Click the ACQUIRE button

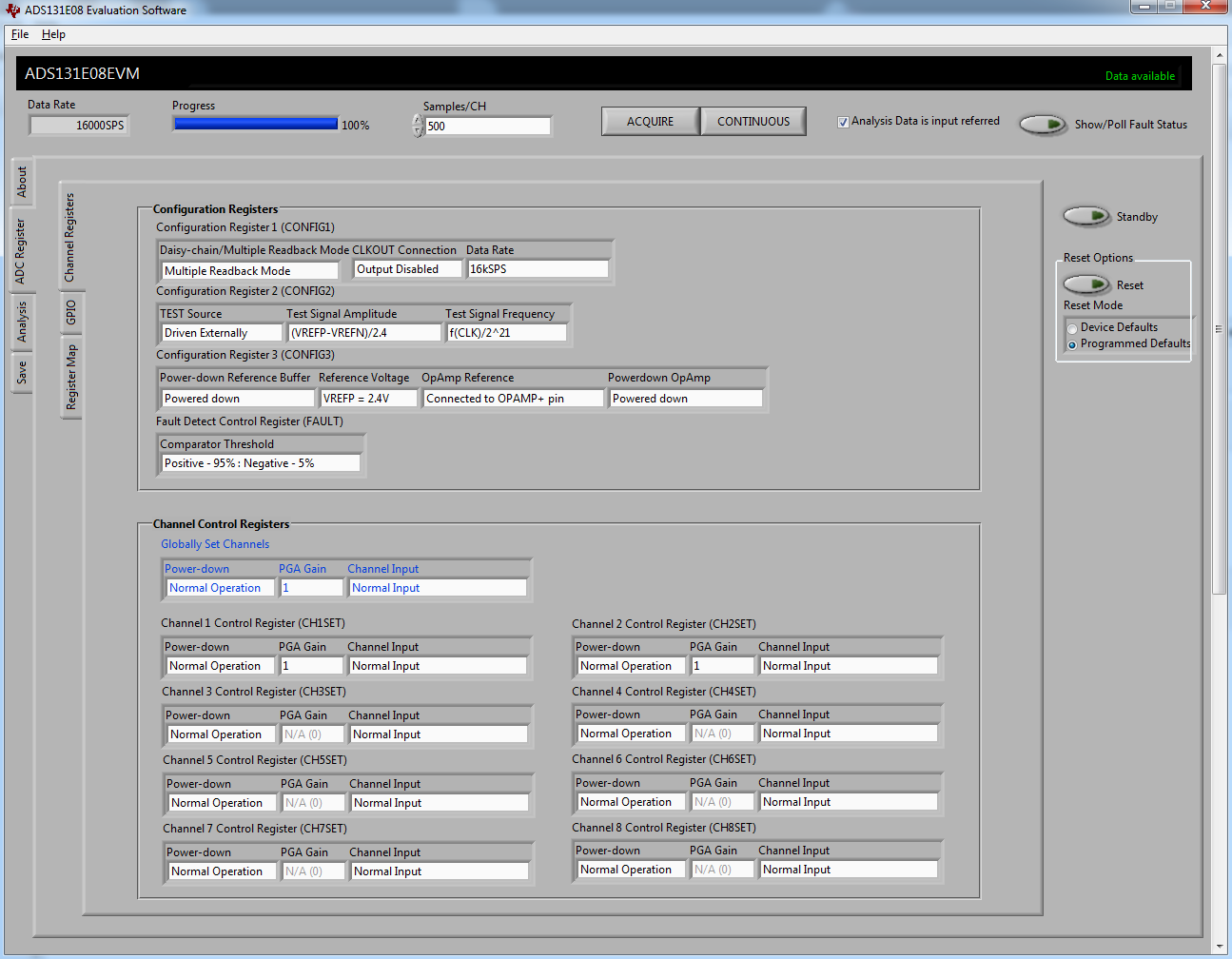[651, 122]
